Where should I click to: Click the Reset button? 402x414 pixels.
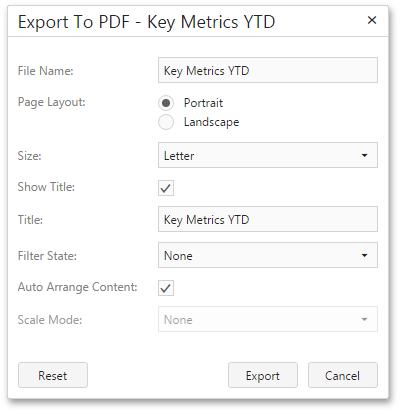[53, 375]
